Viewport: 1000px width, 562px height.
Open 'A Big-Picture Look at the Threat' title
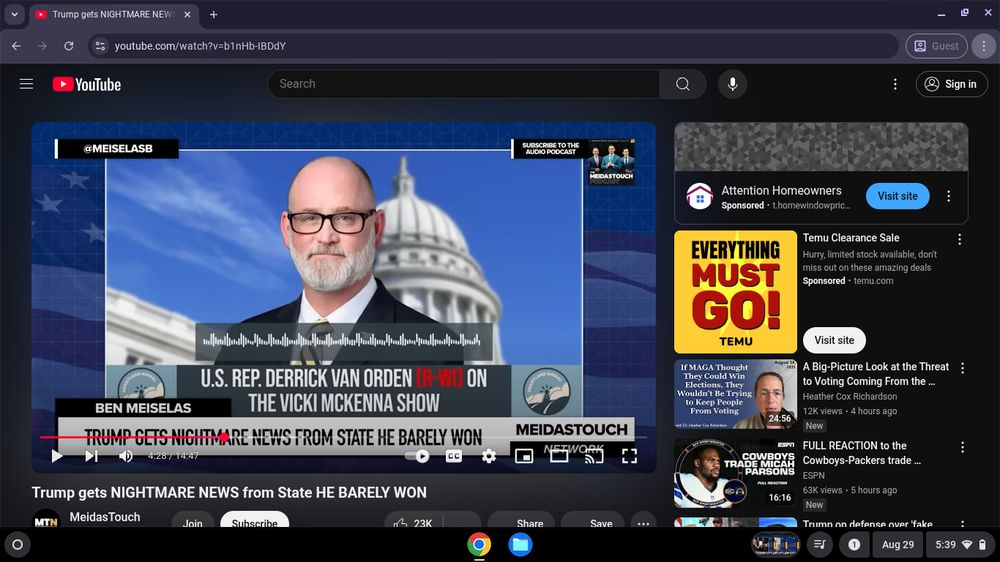[x=876, y=374]
